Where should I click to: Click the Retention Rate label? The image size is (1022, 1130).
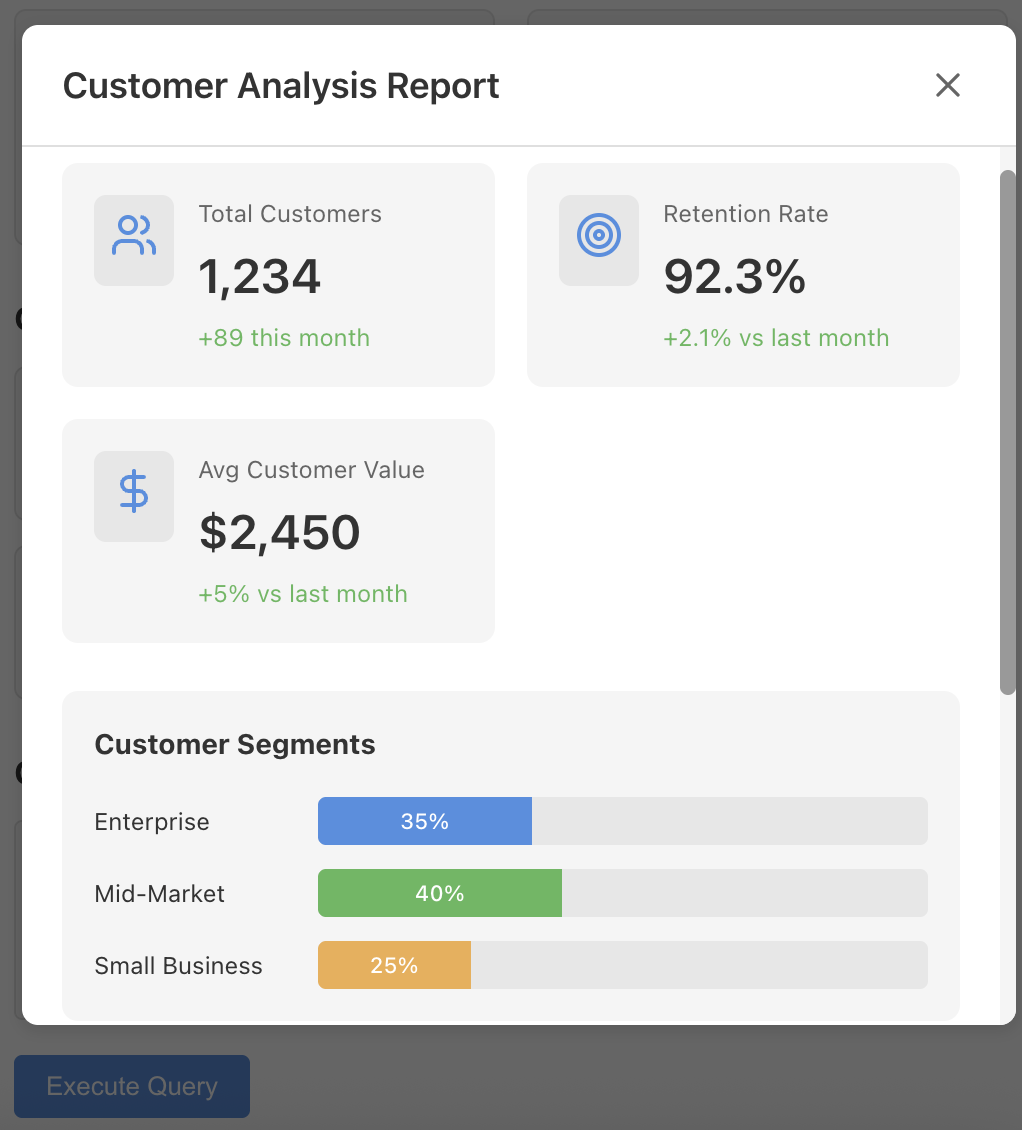point(746,214)
